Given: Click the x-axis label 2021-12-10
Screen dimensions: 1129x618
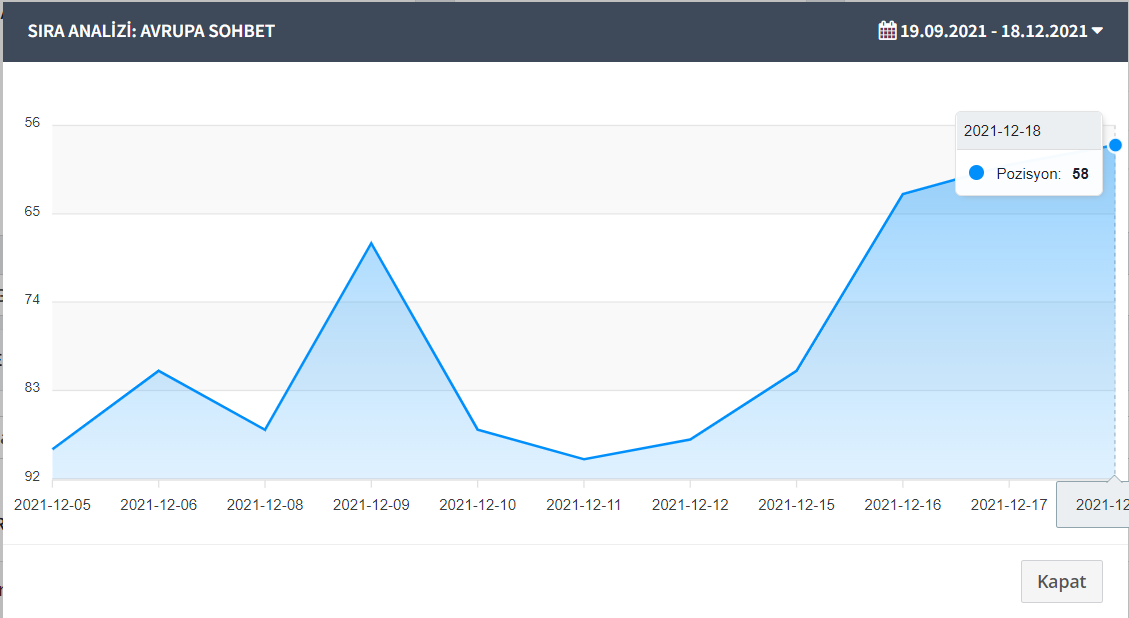Looking at the screenshot, I should [477, 505].
